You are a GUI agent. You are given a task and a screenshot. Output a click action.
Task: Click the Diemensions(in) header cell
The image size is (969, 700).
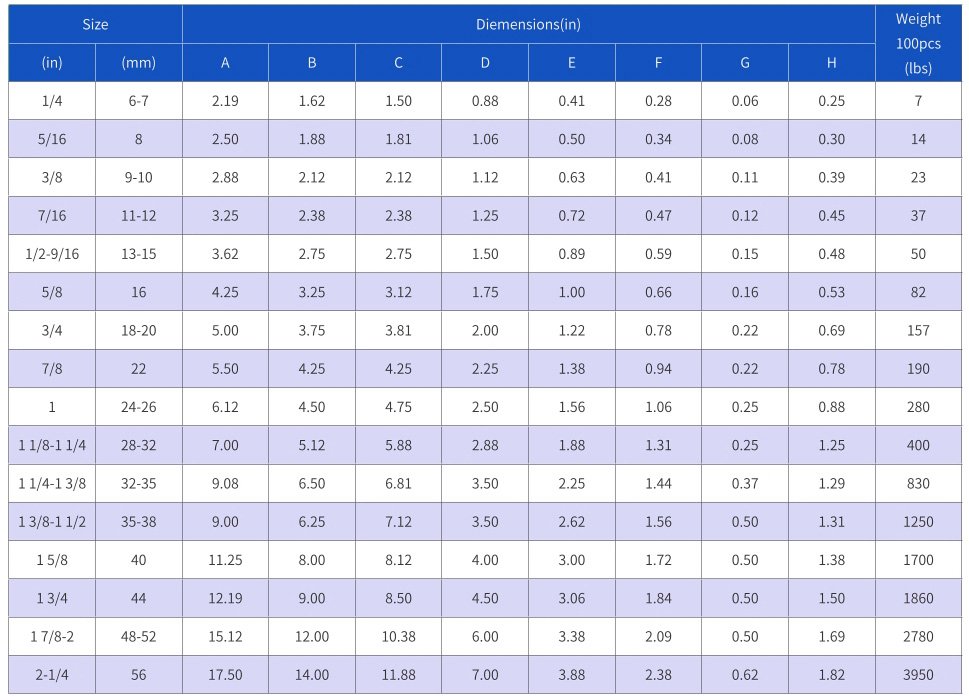pos(528,24)
